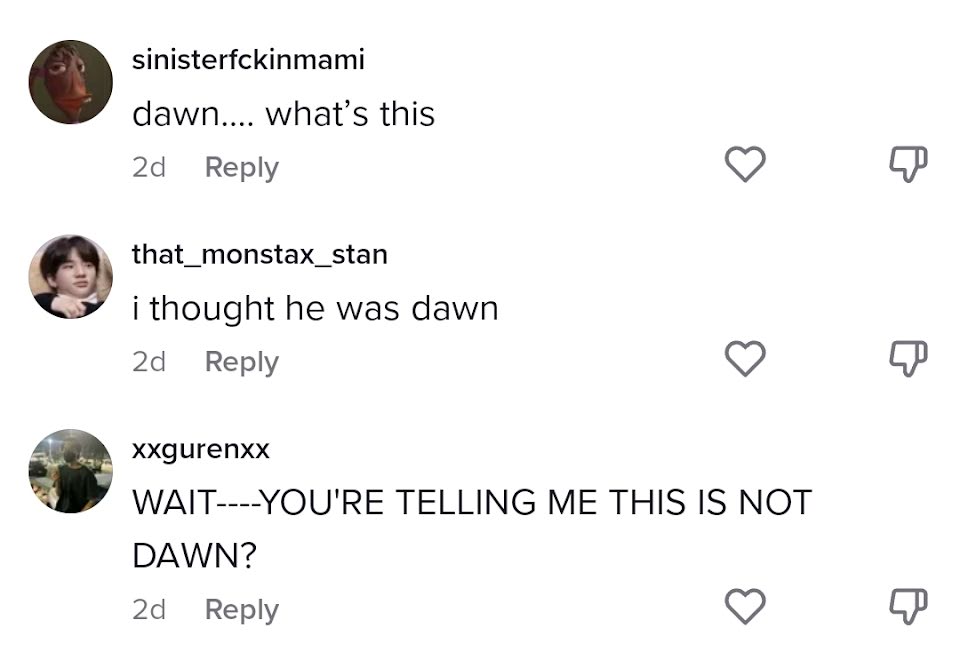Image resolution: width=960 pixels, height=652 pixels.
Task: Open that_monstax_stan's avatar
Action: pyautogui.click(x=70, y=277)
